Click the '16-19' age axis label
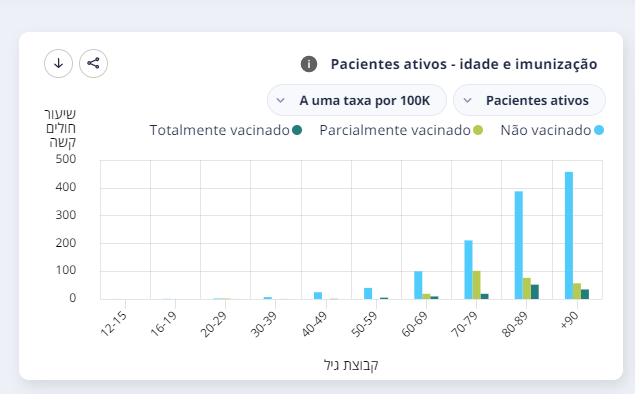Image resolution: width=635 pixels, height=394 pixels. tap(164, 324)
